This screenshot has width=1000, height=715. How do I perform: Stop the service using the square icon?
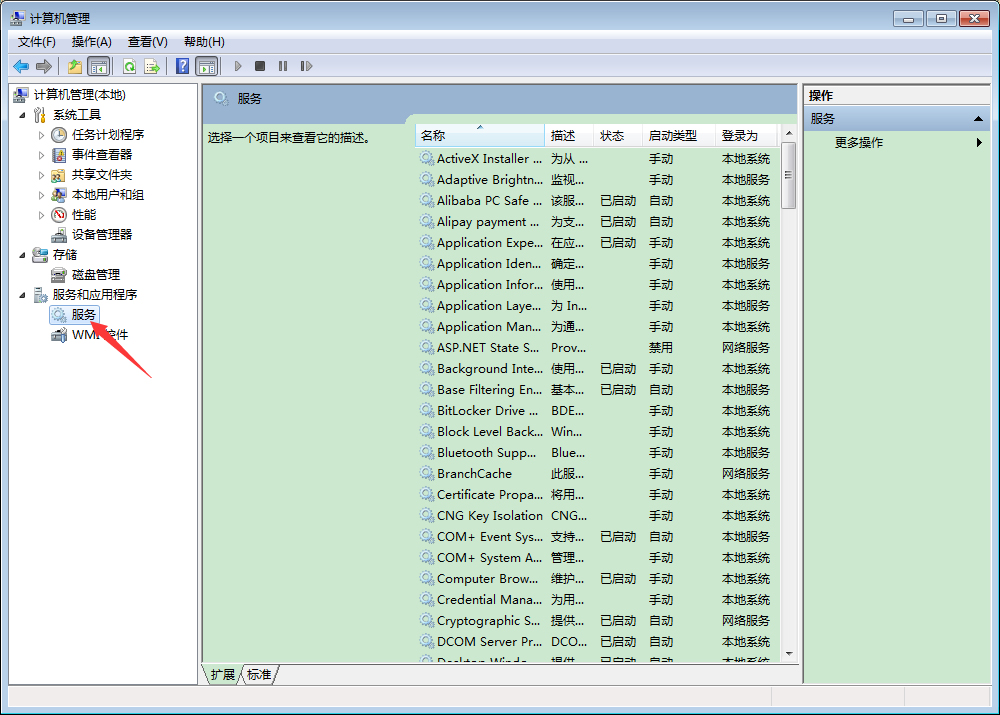(260, 66)
